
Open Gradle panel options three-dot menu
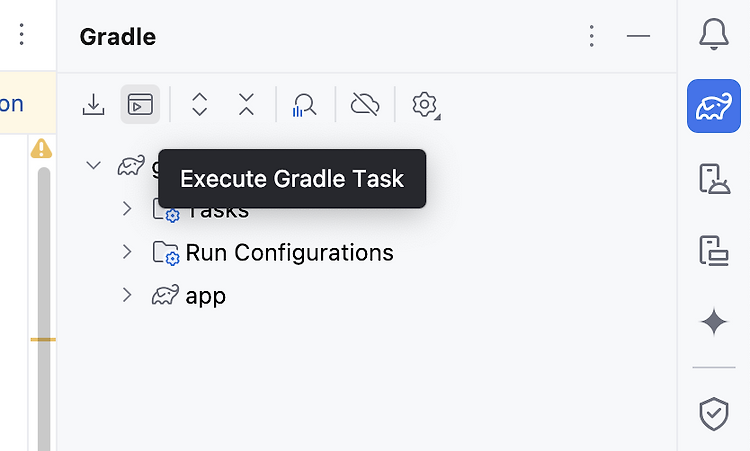pos(592,36)
